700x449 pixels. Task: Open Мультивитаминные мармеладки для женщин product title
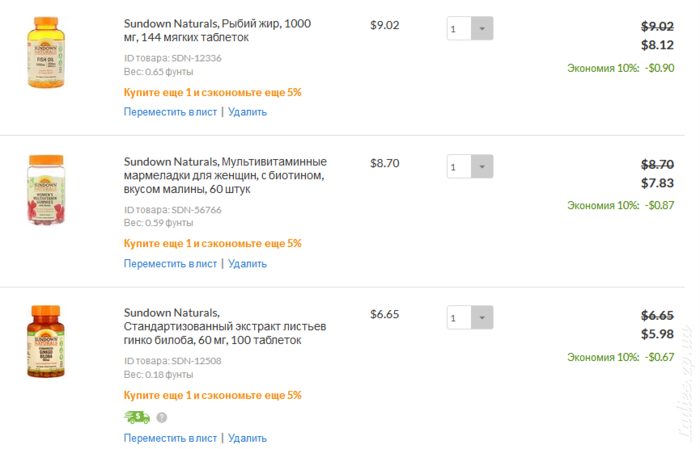(x=225, y=175)
